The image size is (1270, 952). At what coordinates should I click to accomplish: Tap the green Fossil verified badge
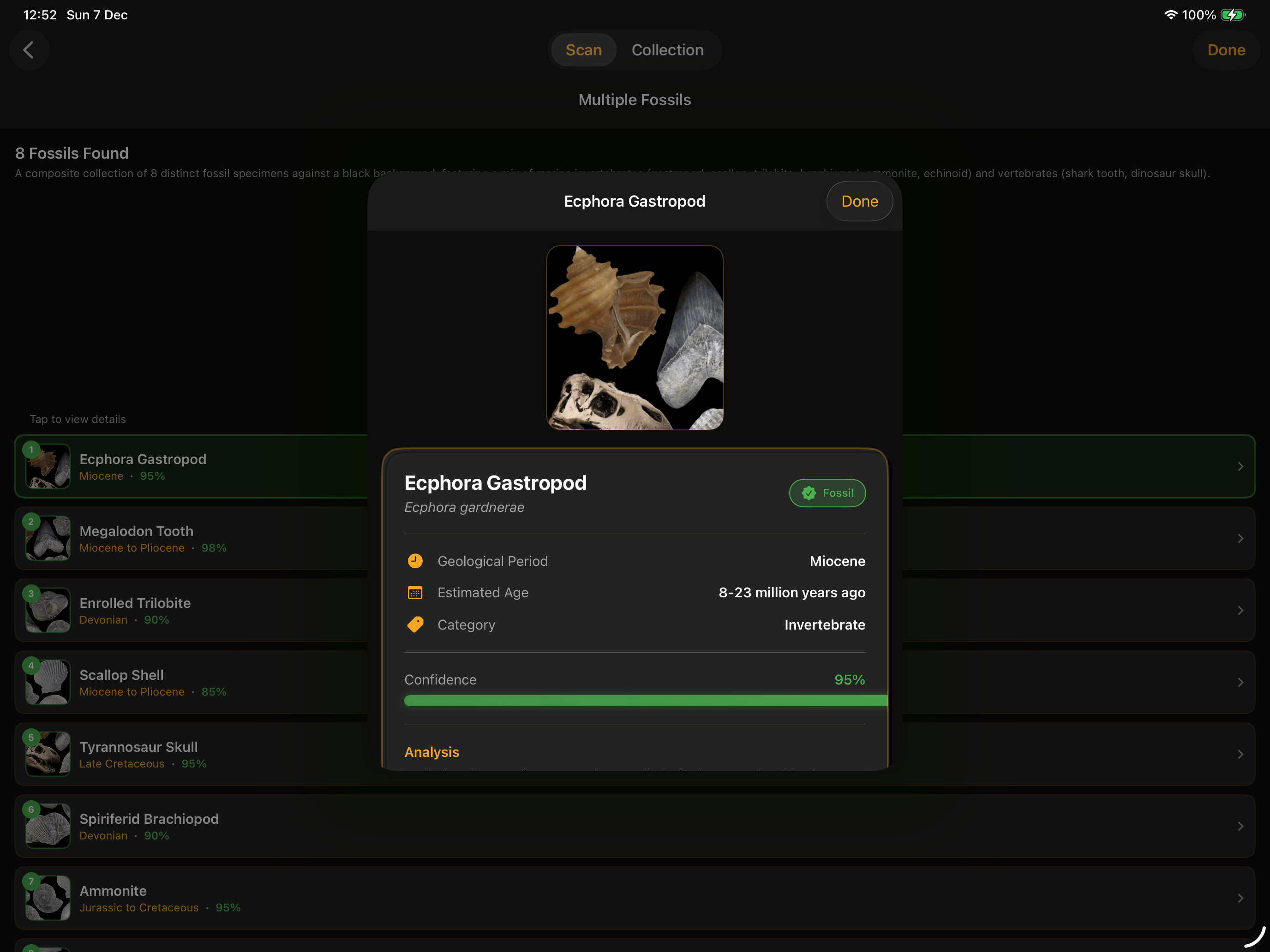click(827, 493)
